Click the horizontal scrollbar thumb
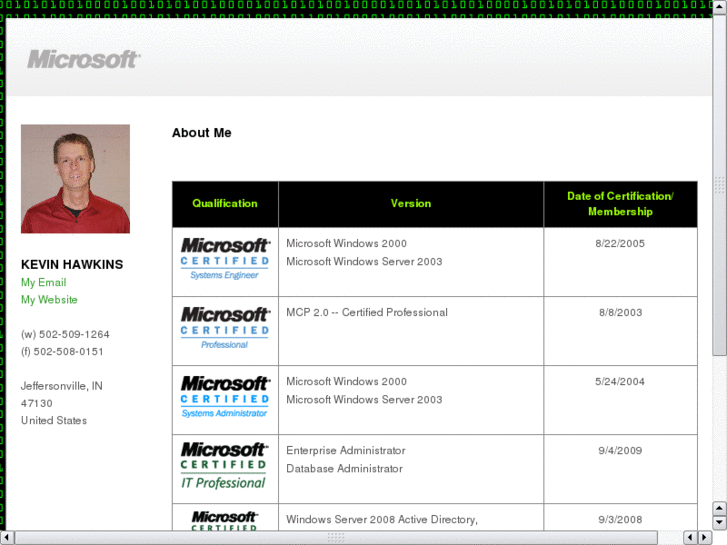 coord(336,538)
